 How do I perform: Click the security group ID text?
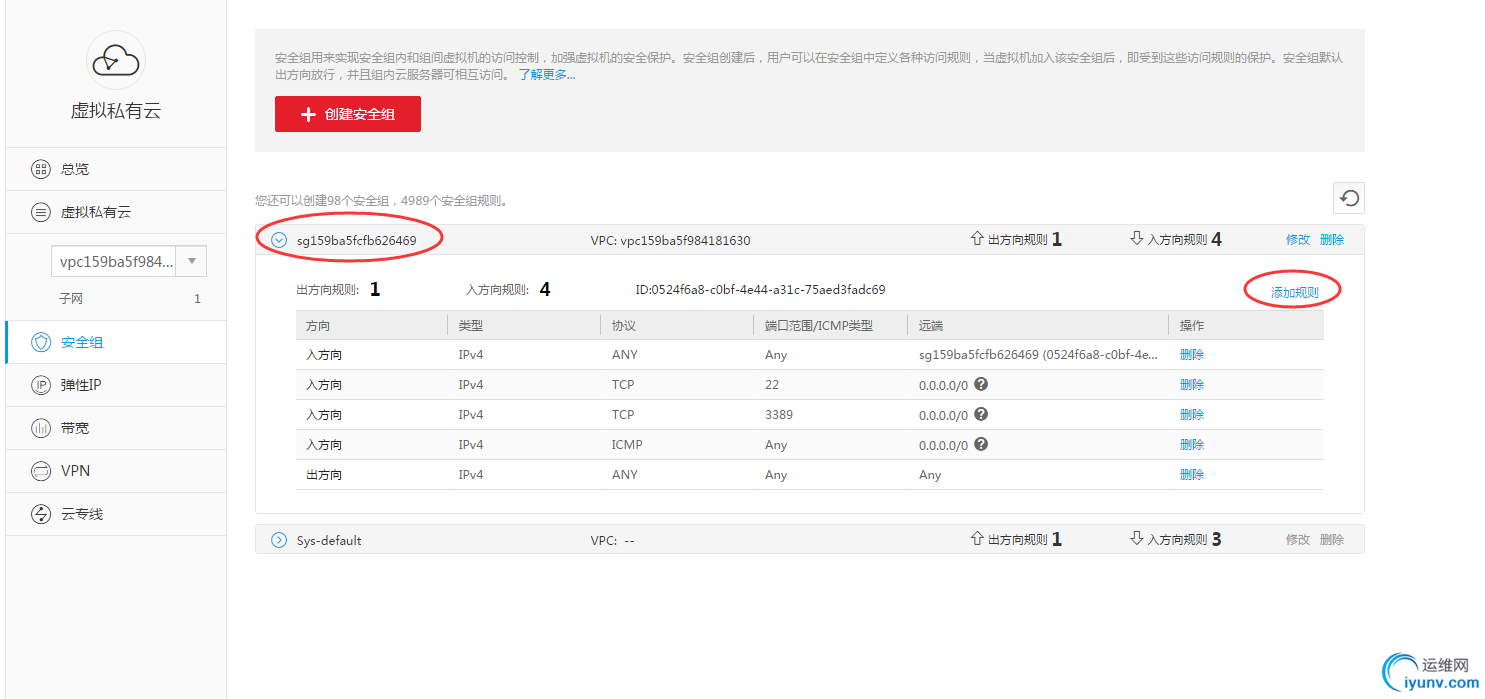click(760, 290)
